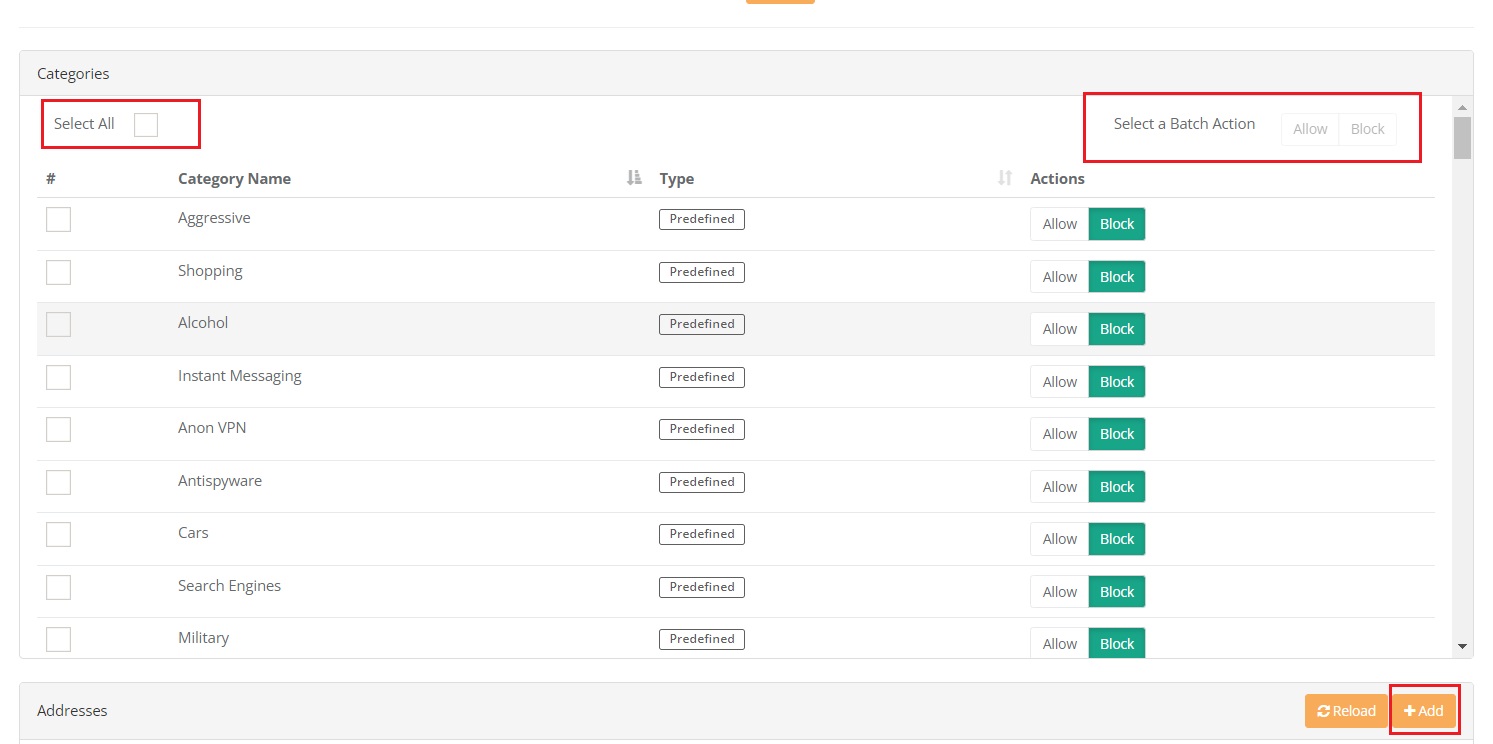Viewport: 1493px width, 744px height.
Task: Click the Category Name column header
Action: pyautogui.click(x=234, y=179)
